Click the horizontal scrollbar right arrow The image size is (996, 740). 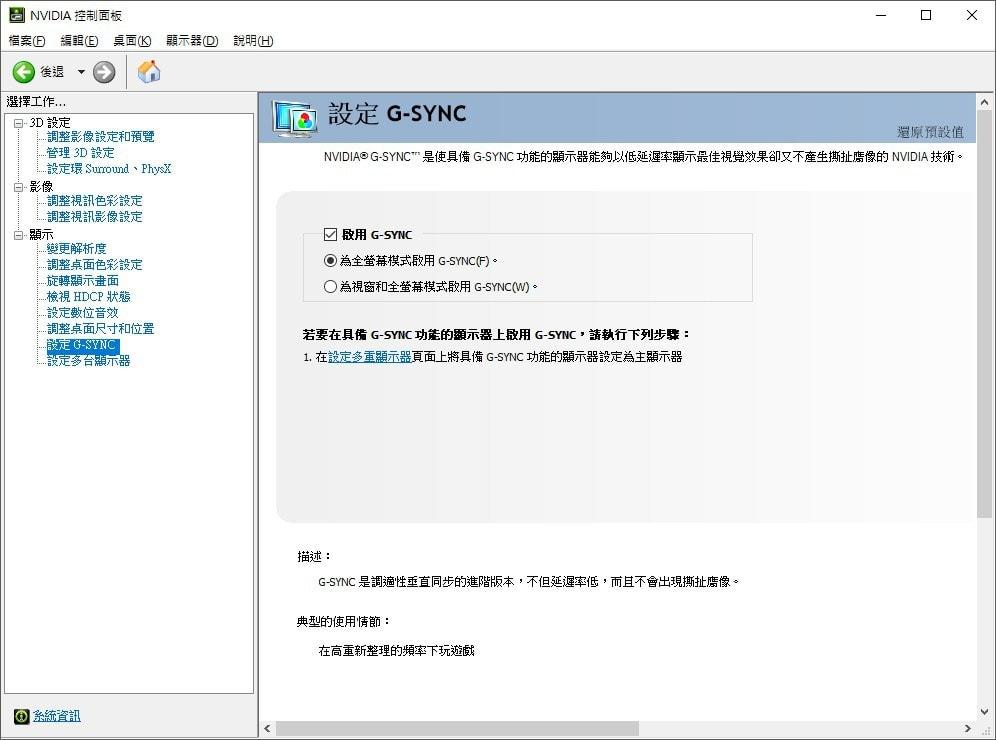[967, 728]
